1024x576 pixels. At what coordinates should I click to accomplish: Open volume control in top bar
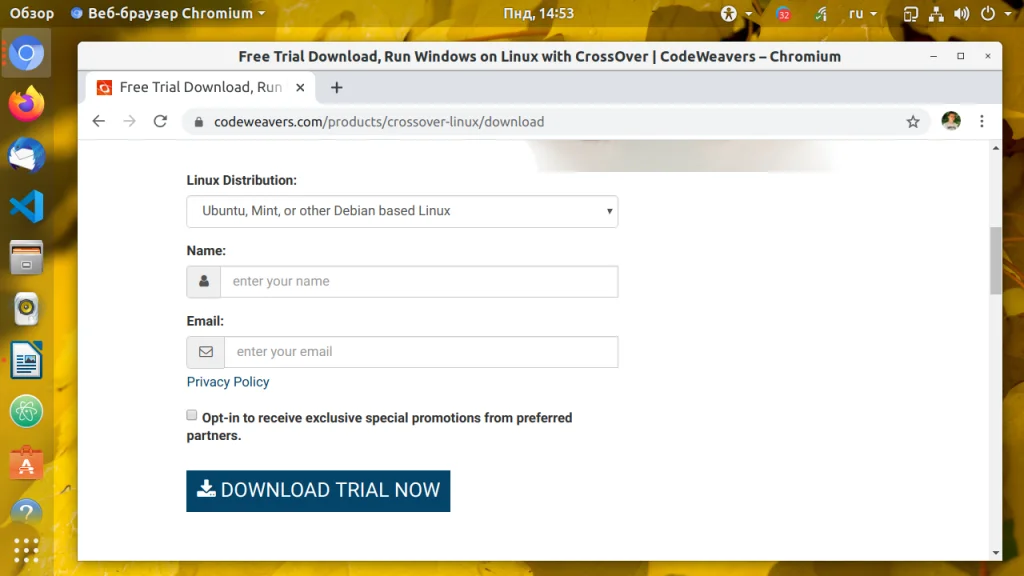961,14
